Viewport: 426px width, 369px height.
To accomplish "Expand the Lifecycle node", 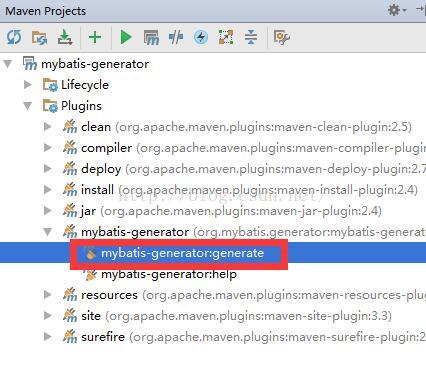I will (28, 85).
